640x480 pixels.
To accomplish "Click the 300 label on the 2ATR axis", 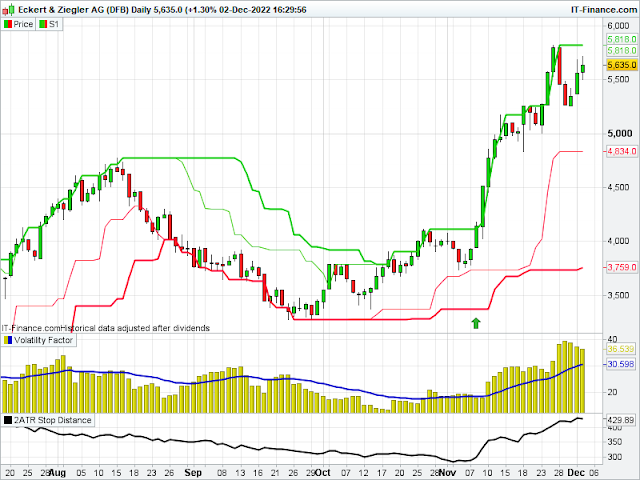I will tap(614, 457).
